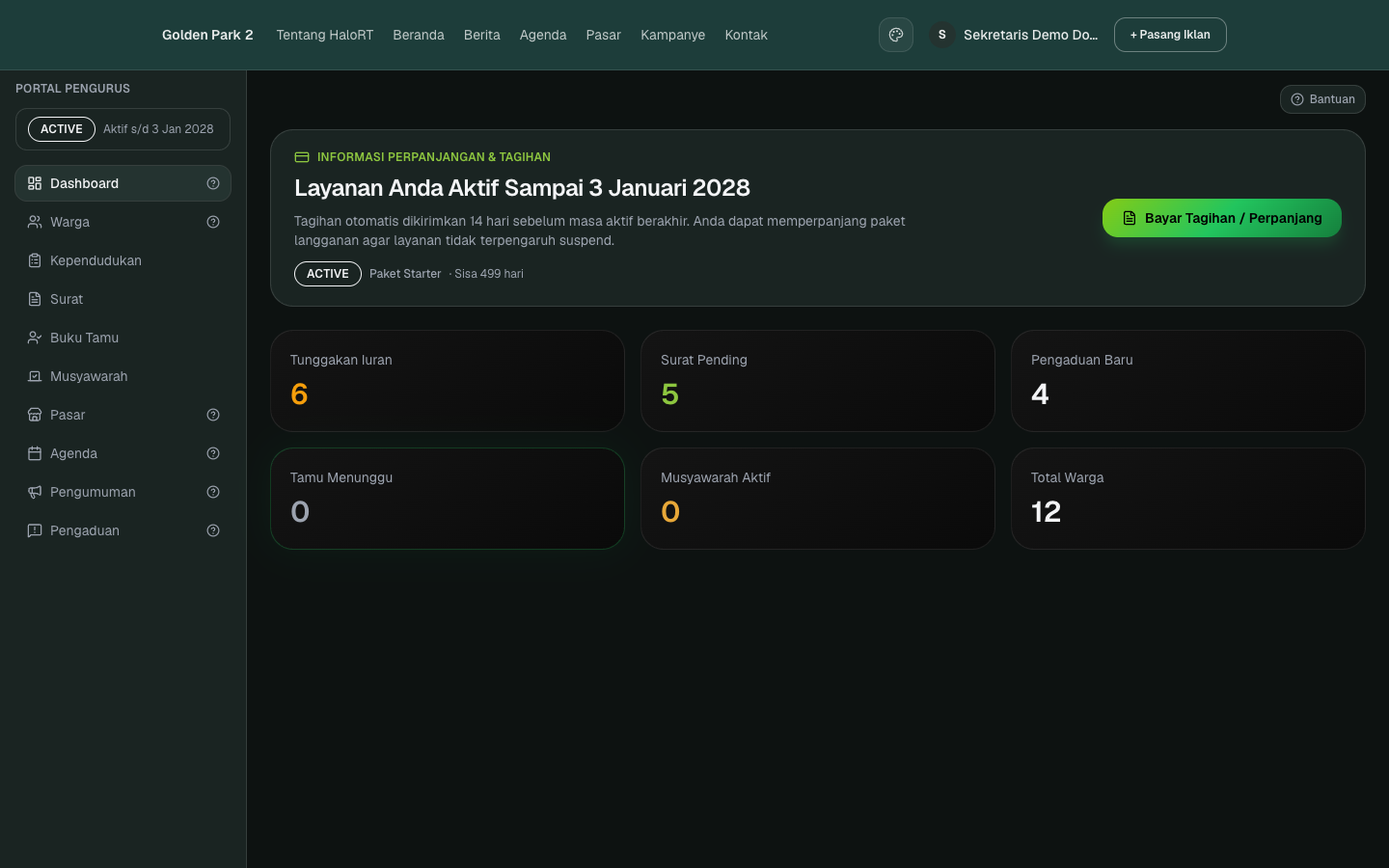Click the palette theme icon in header
Screen dimensions: 1389x868
896,35
